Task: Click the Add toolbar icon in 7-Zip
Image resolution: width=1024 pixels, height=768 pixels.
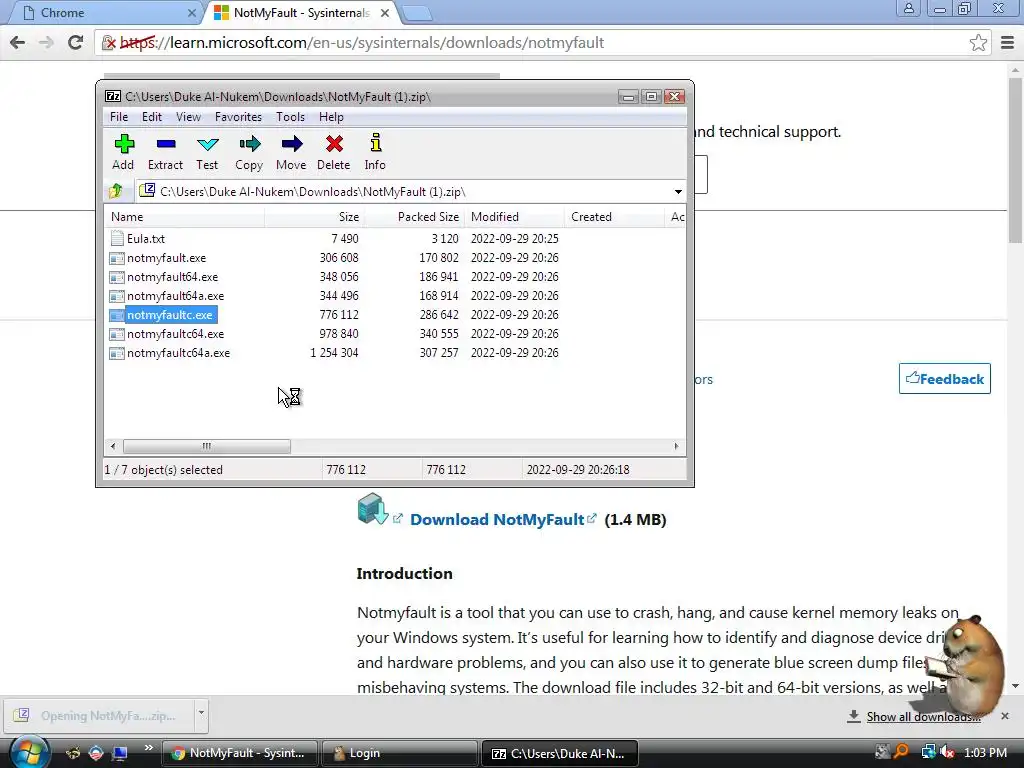Action: click(123, 144)
